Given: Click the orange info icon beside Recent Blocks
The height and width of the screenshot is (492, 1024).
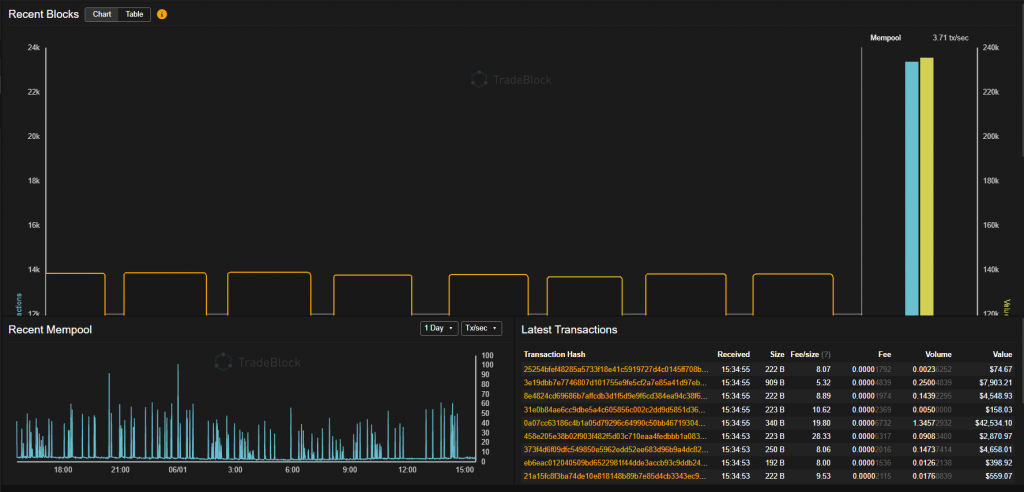Looking at the screenshot, I should point(162,15).
